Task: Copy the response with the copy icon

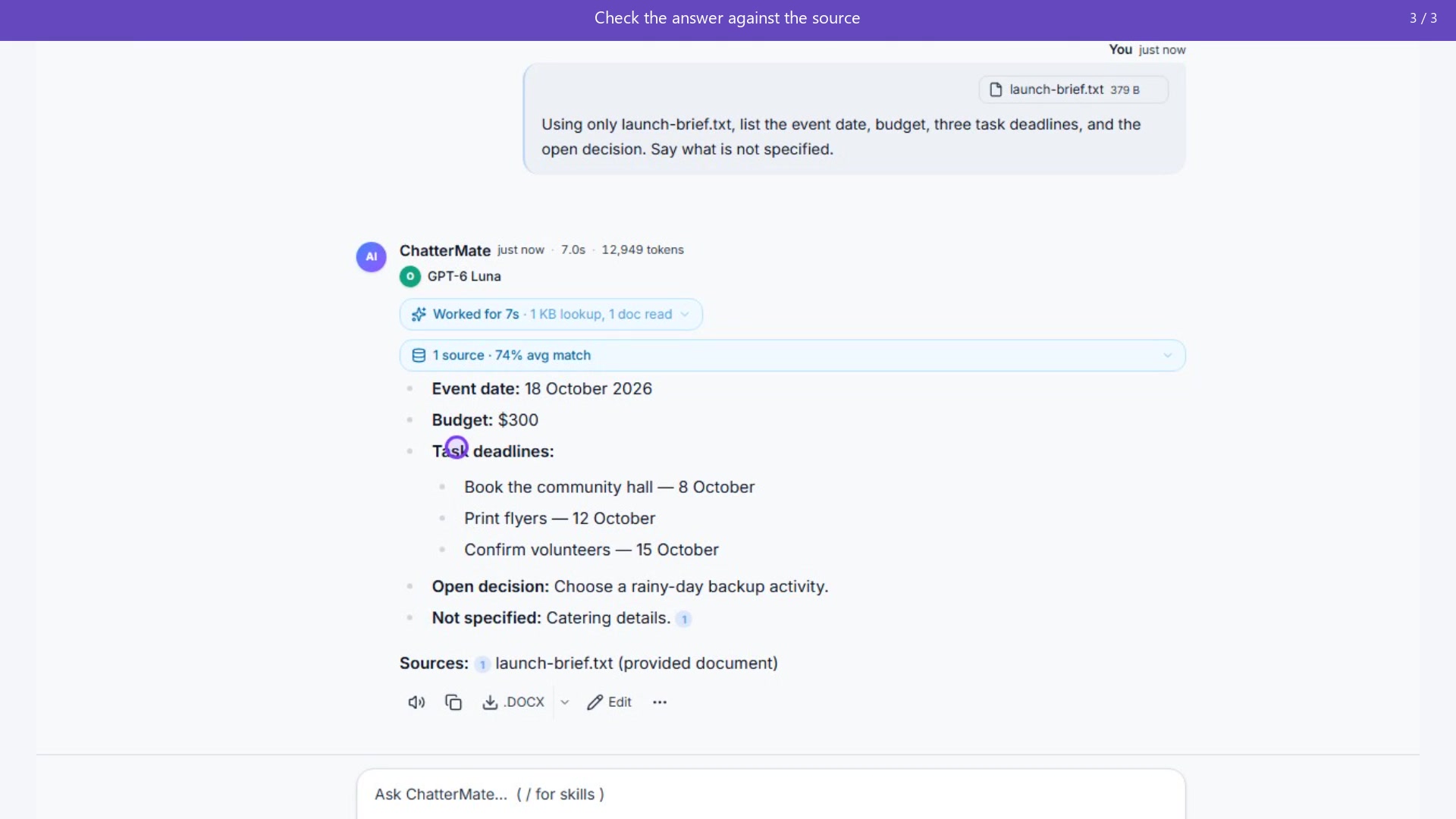Action: [x=453, y=702]
